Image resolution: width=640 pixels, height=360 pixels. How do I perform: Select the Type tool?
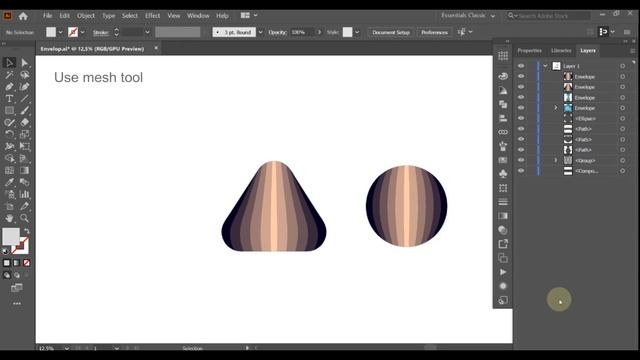[9, 98]
